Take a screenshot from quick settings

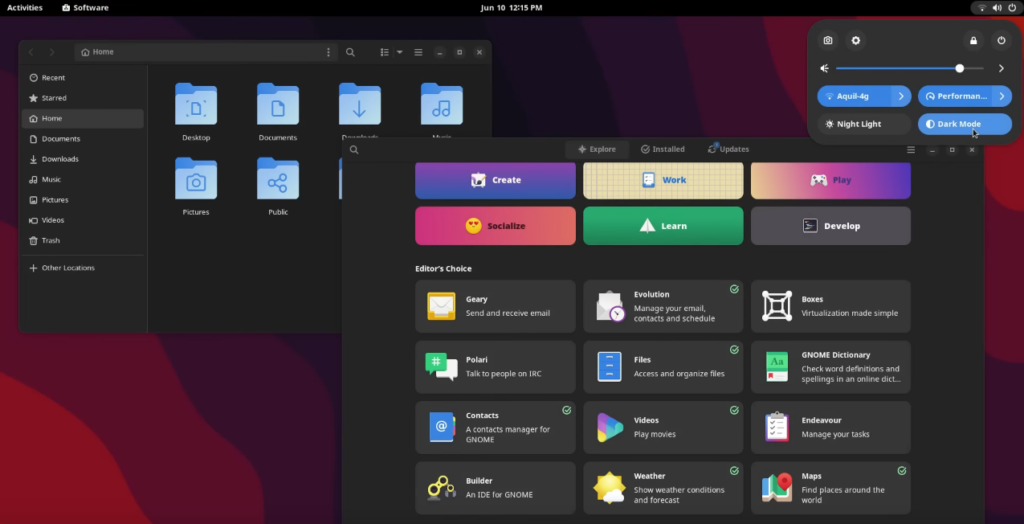click(827, 41)
